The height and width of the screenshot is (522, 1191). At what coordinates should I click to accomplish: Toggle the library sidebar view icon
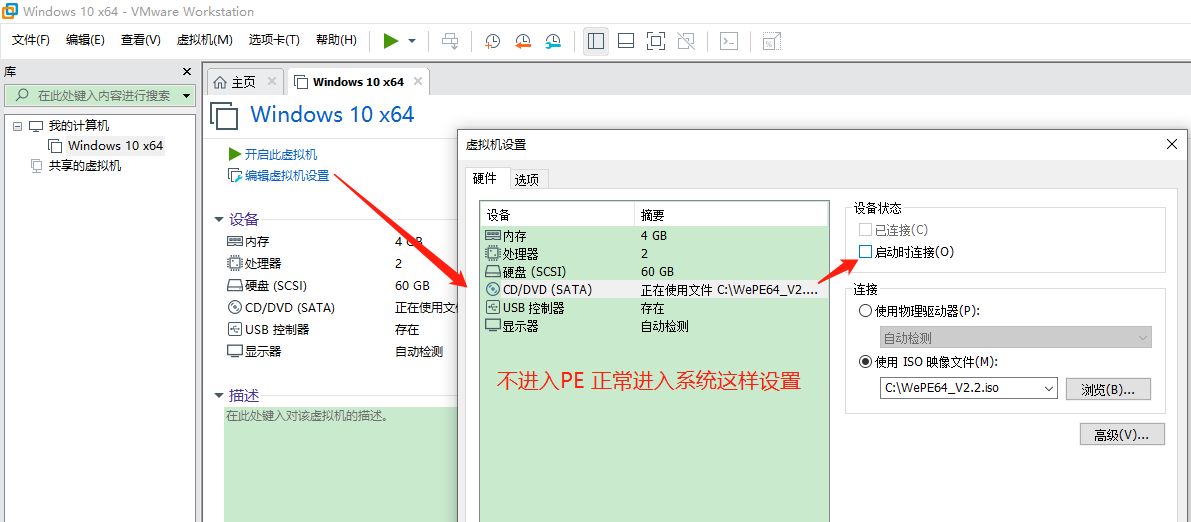coord(596,41)
